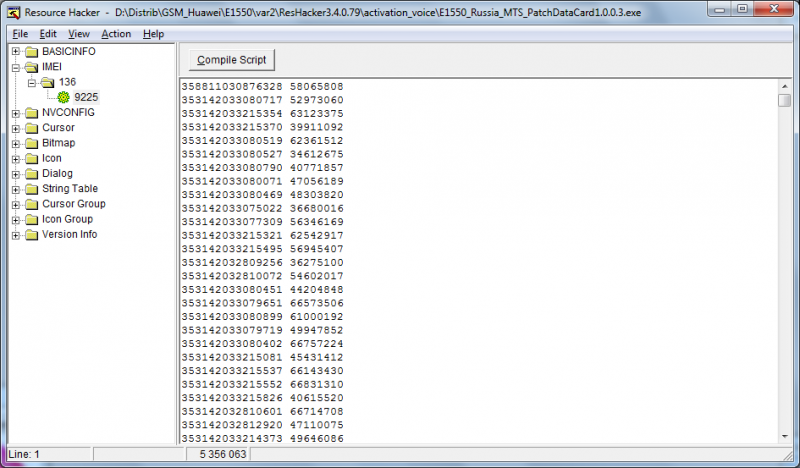Expand the Version Info tree node
Image resolution: width=800 pixels, height=468 pixels.
click(x=16, y=235)
